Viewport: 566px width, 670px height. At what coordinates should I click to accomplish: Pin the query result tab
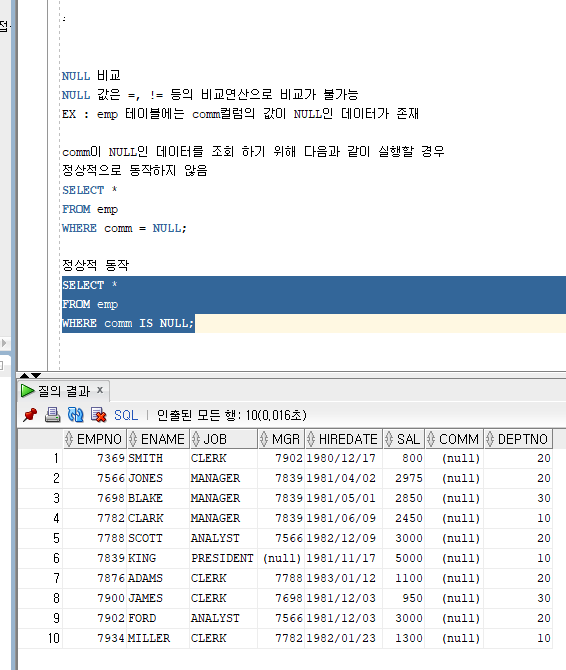30,415
